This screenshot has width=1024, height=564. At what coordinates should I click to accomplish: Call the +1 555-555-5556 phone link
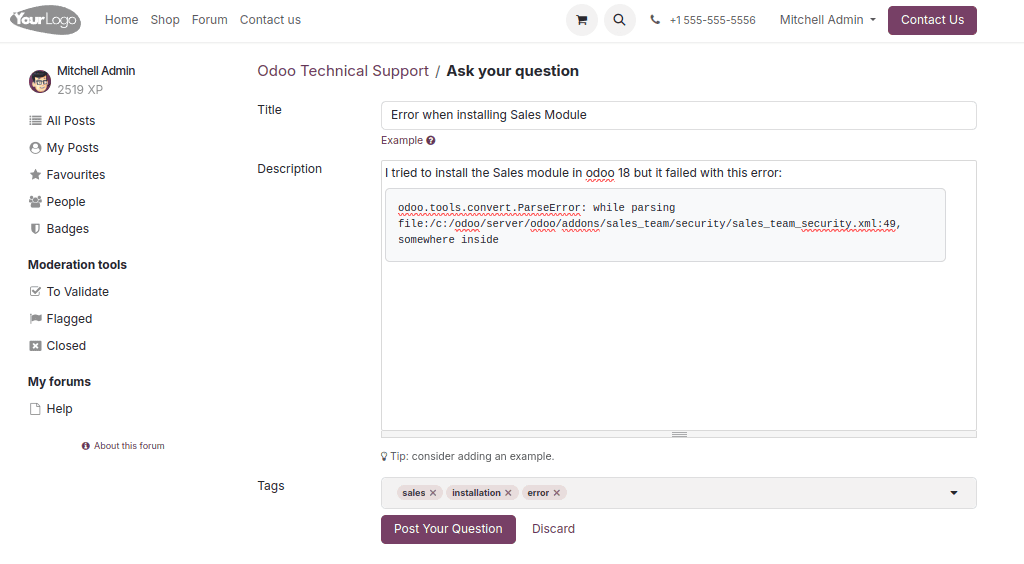coord(712,20)
